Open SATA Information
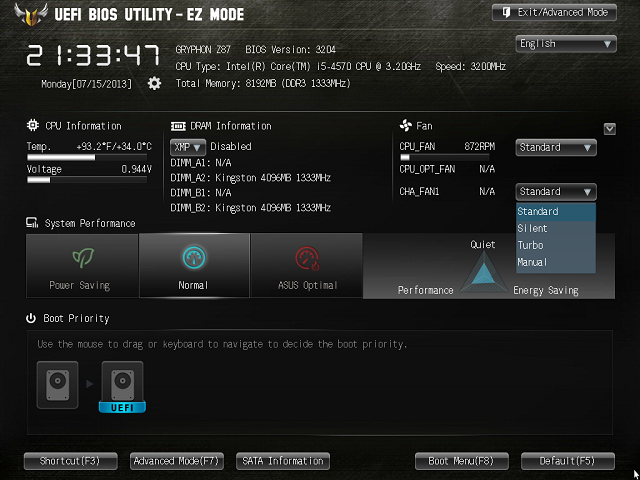This screenshot has height=480, width=640. (283, 461)
